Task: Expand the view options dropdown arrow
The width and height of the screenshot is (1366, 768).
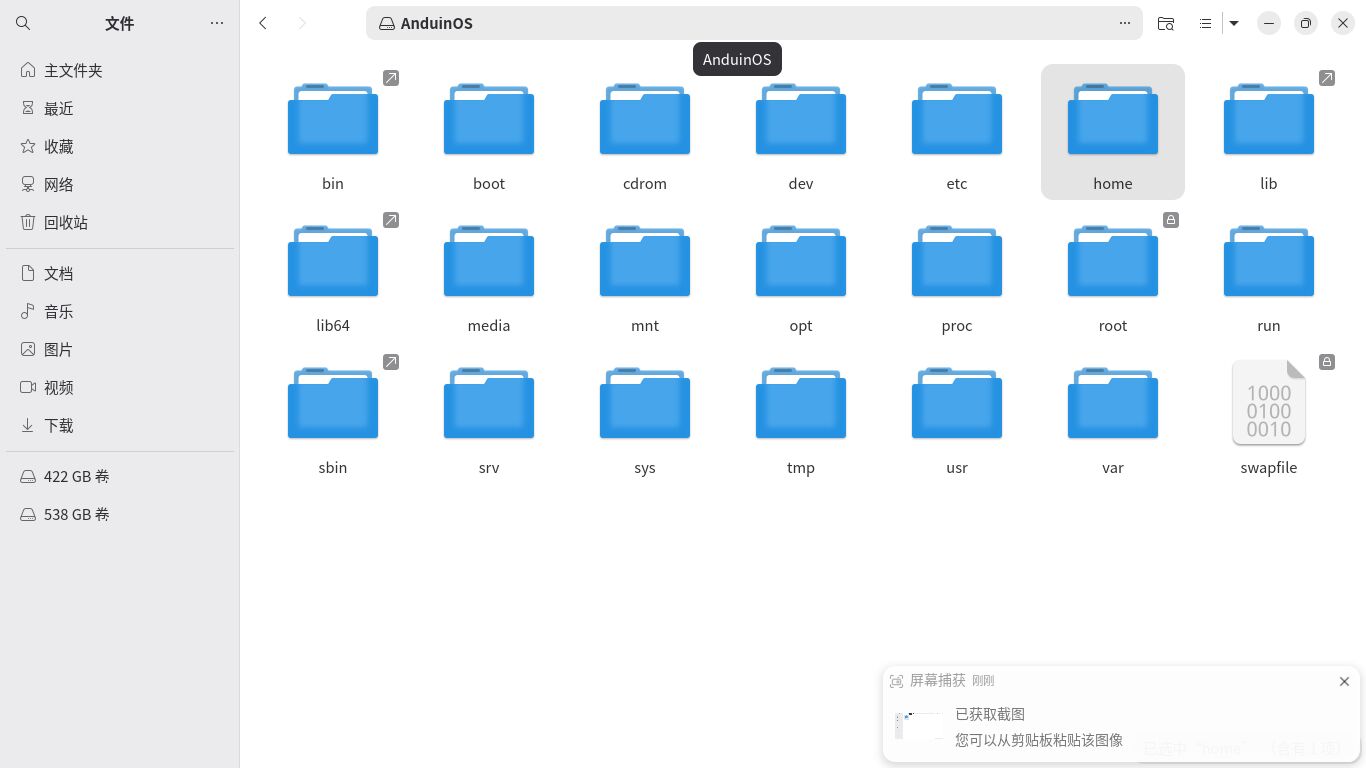Action: (1234, 23)
